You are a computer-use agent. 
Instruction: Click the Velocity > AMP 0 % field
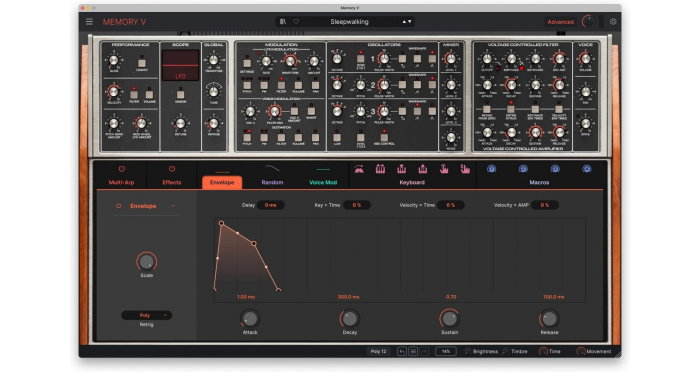coord(545,205)
